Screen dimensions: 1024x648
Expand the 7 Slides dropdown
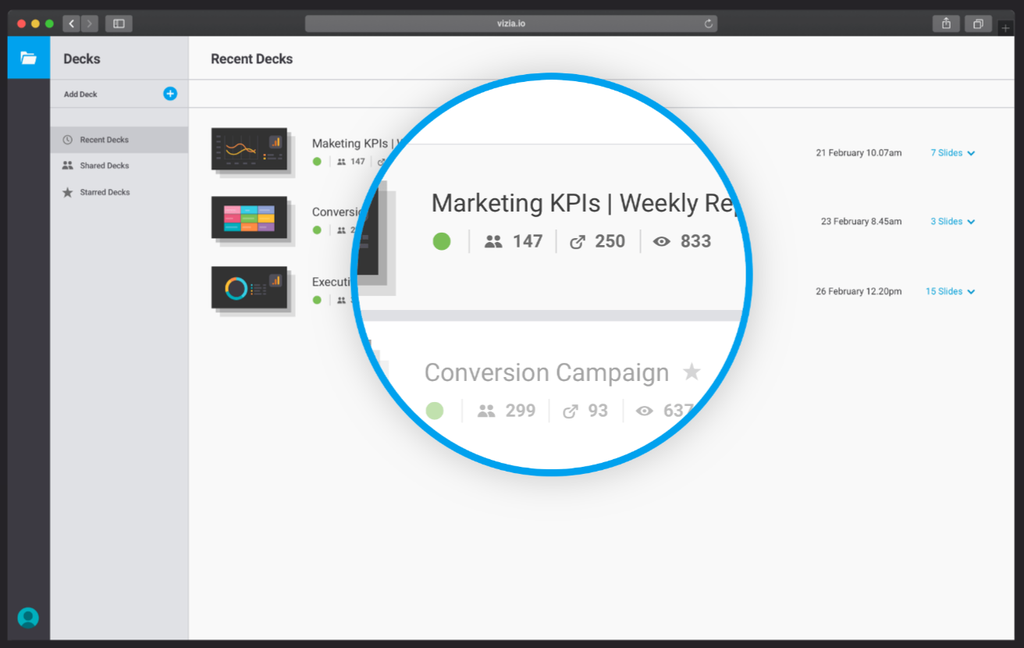click(952, 153)
